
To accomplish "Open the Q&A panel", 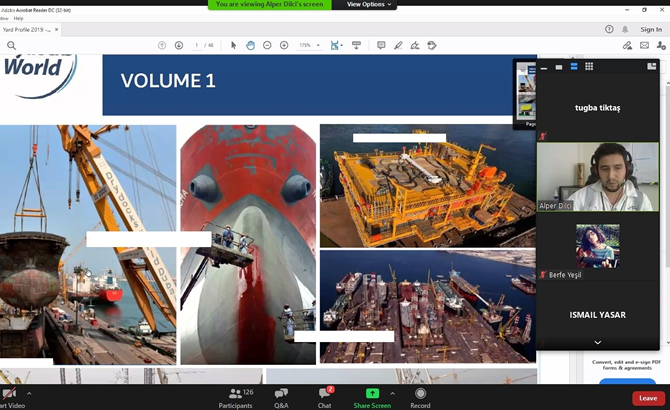I will tap(281, 397).
